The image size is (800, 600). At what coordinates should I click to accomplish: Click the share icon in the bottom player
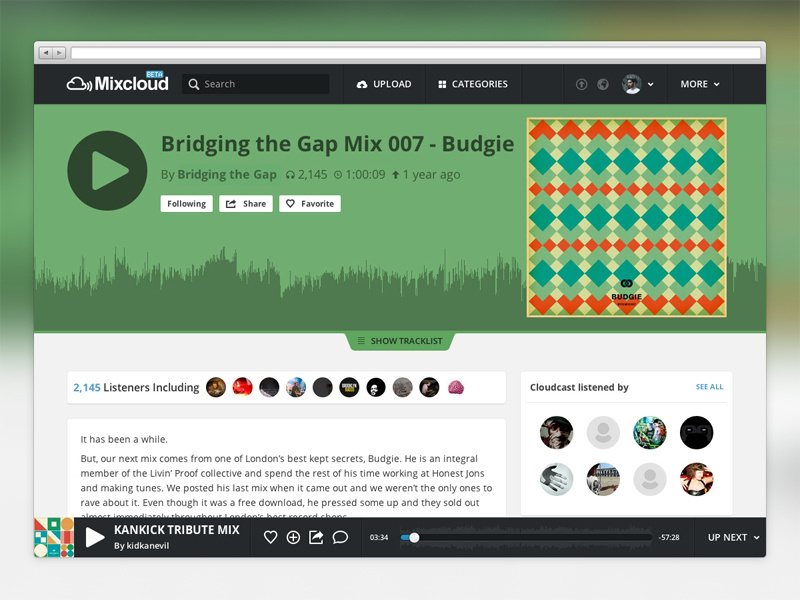point(316,537)
